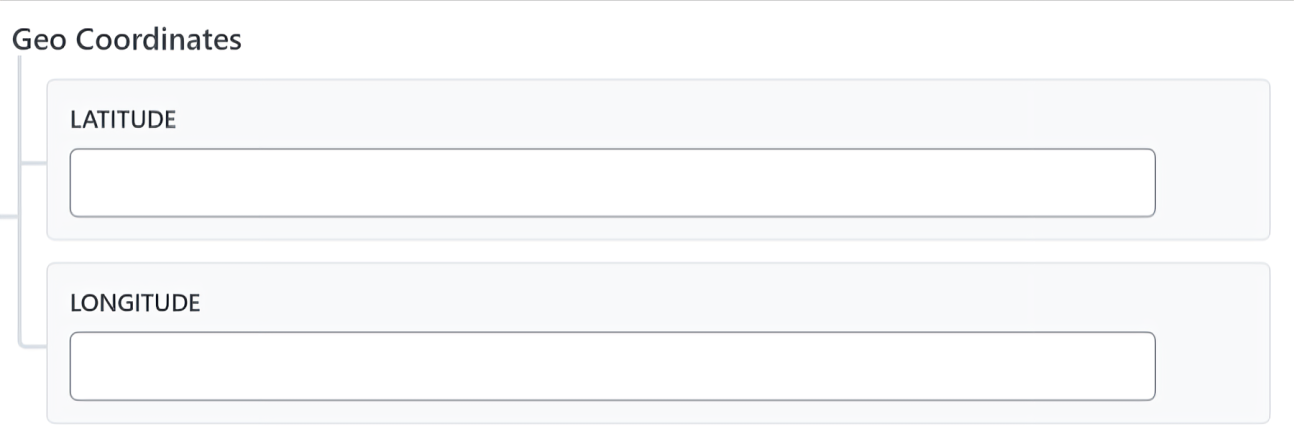Select the LATITUDE field label
This screenshot has width=1294, height=434.
coord(123,120)
